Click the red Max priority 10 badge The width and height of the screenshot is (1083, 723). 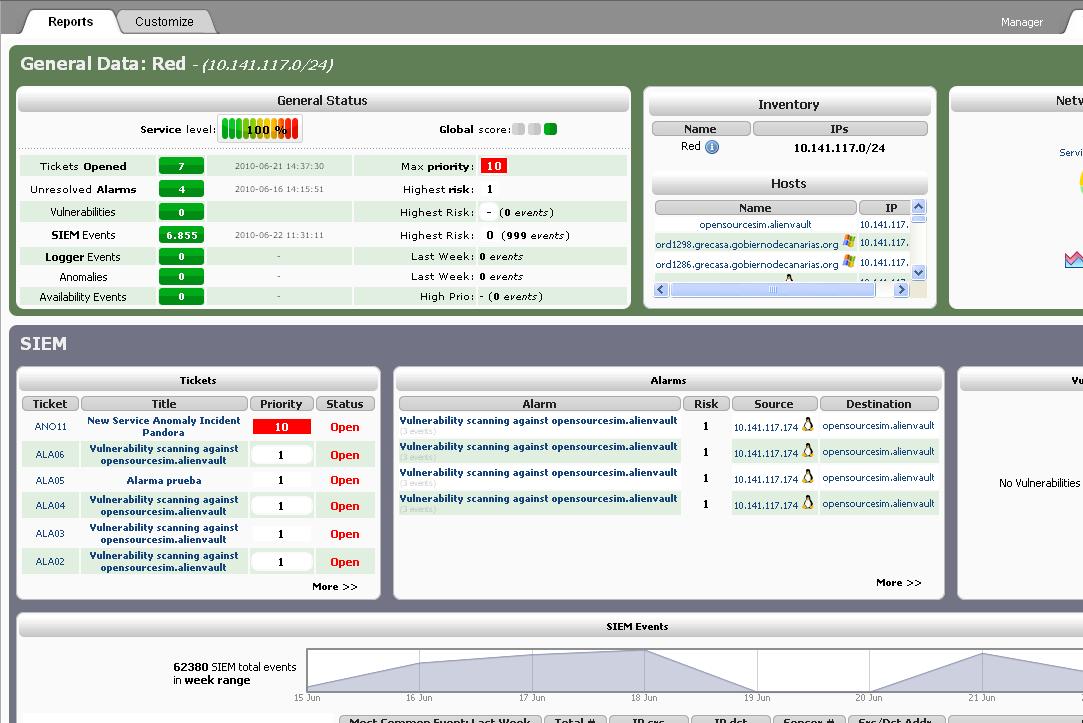[493, 166]
